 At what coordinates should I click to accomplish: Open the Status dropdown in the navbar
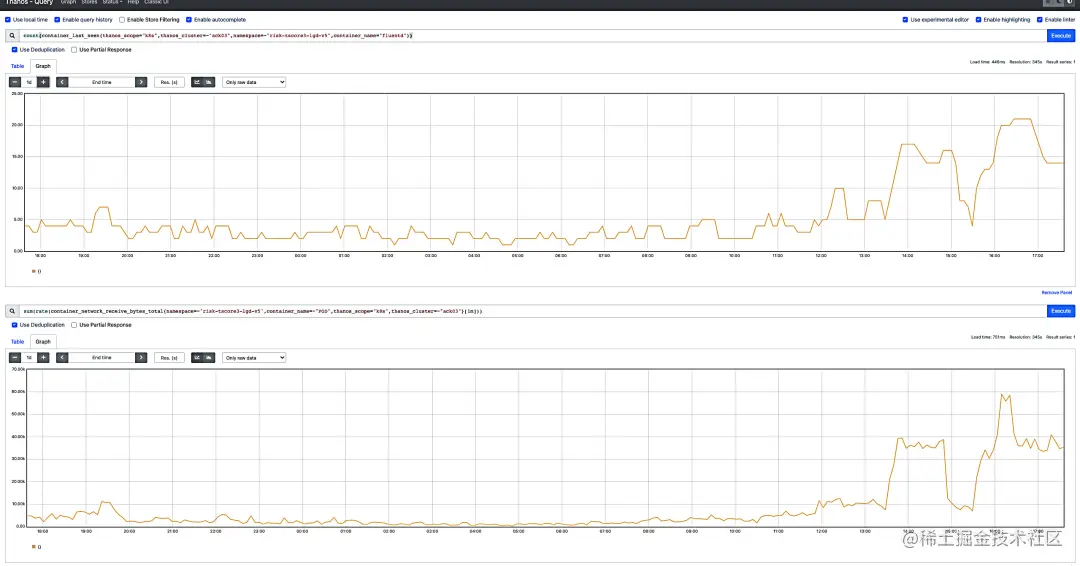tap(112, 3)
